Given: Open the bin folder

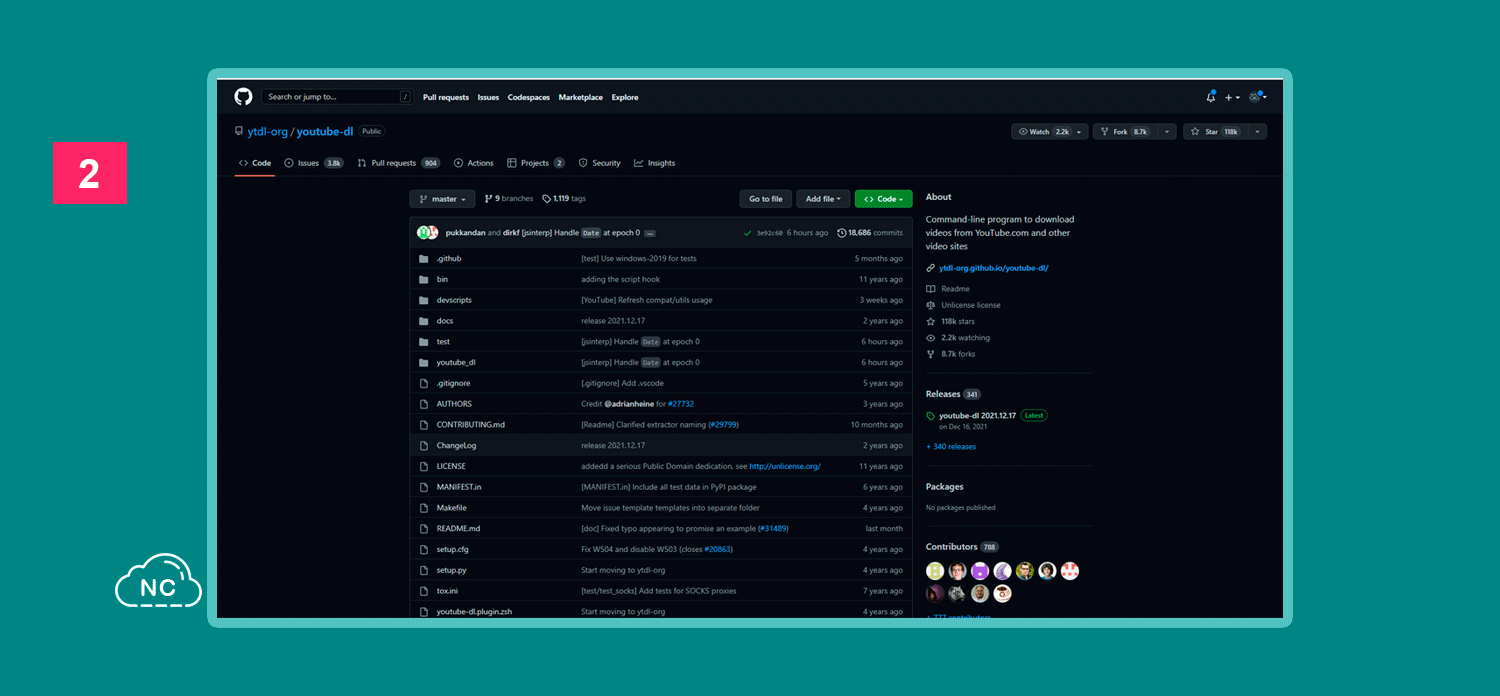Looking at the screenshot, I should pyautogui.click(x=442, y=279).
